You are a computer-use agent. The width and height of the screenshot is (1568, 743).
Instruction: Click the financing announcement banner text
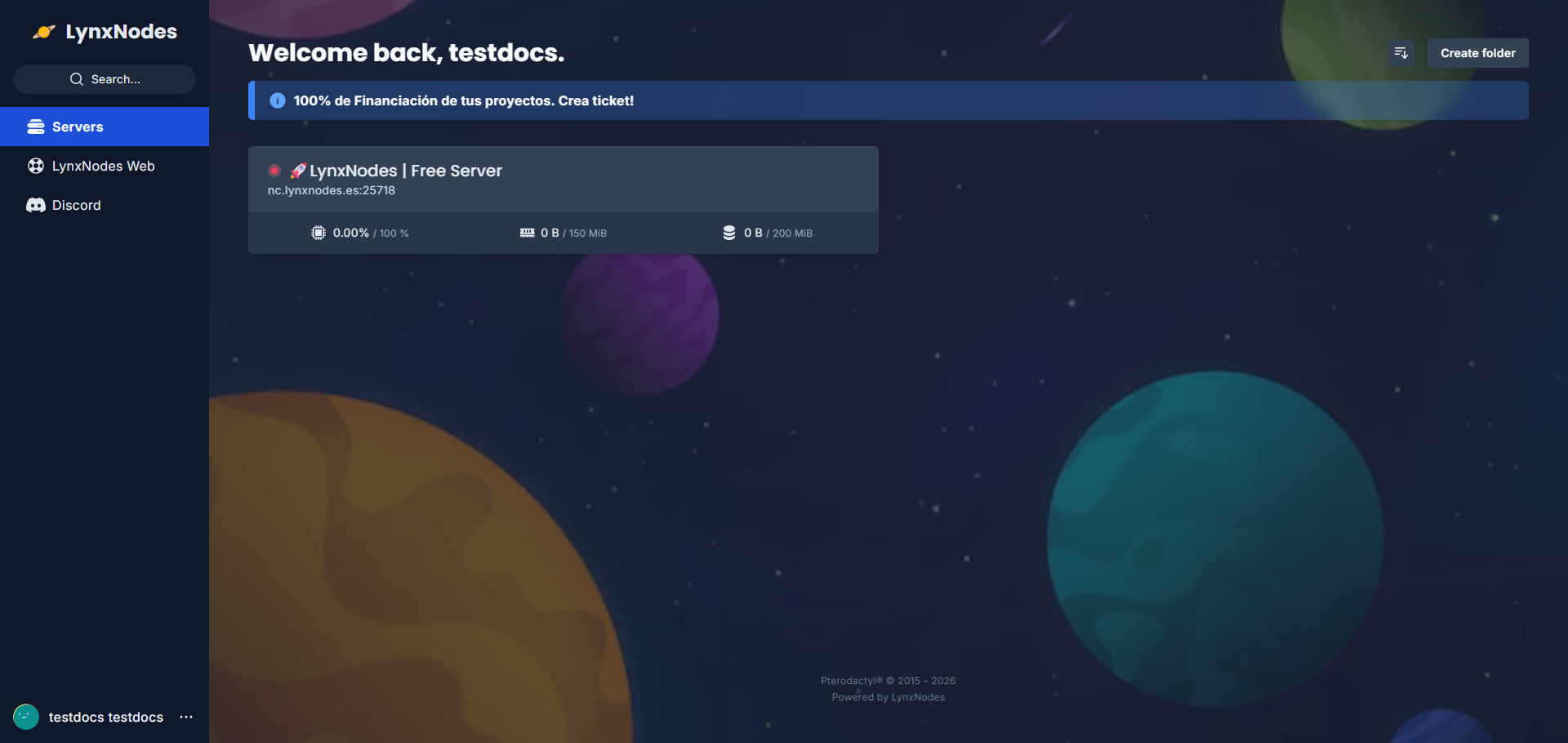coord(464,100)
